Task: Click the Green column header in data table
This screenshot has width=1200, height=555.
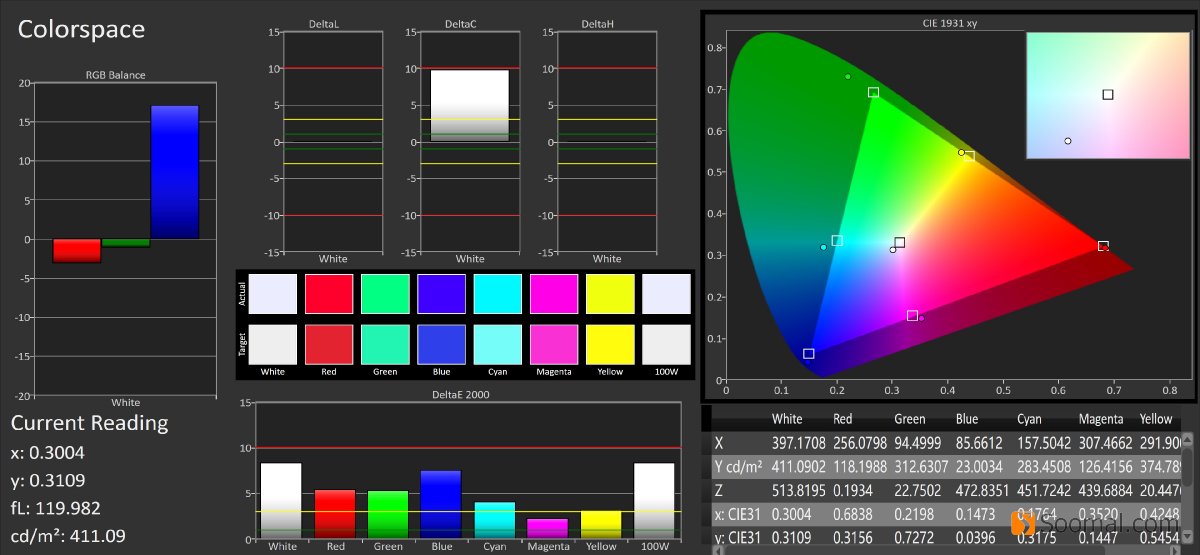Action: pos(909,419)
